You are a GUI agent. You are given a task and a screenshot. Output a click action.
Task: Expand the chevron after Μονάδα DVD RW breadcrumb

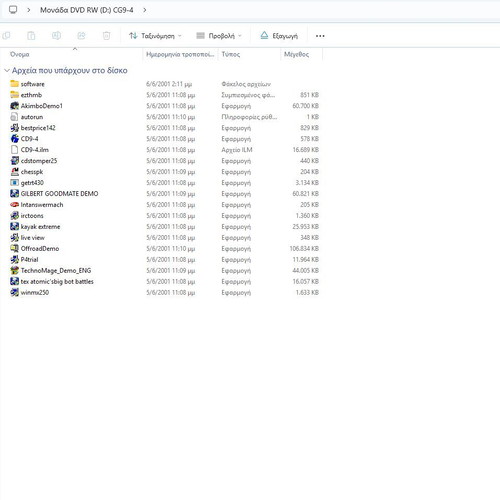click(x=145, y=10)
